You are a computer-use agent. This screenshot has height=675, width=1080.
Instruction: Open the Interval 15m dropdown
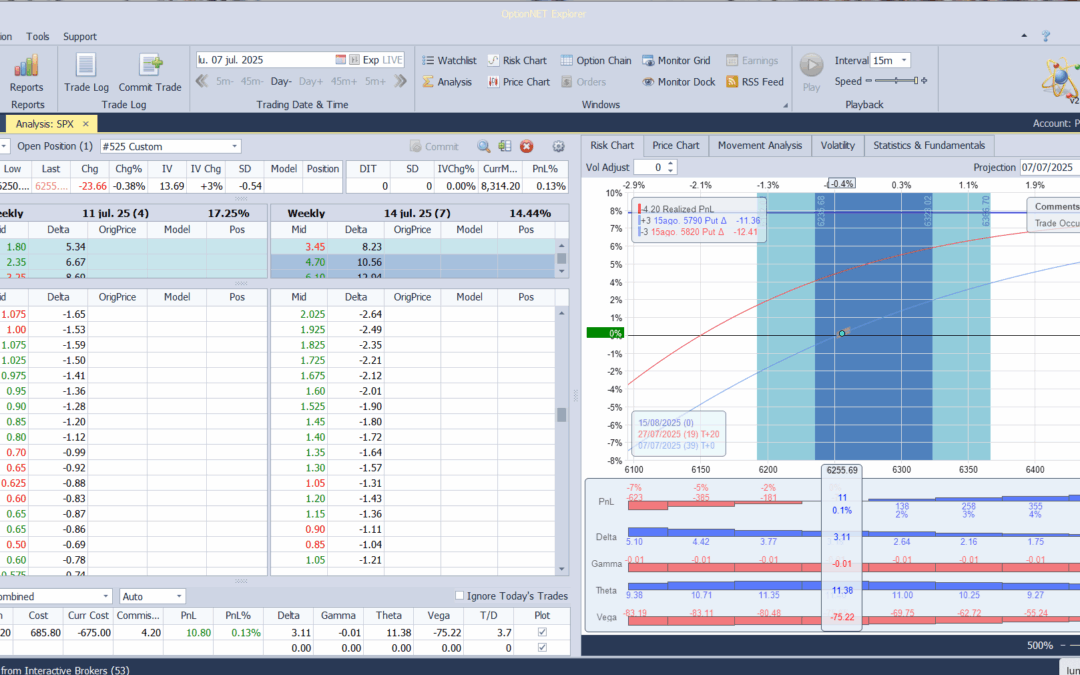pyautogui.click(x=904, y=61)
